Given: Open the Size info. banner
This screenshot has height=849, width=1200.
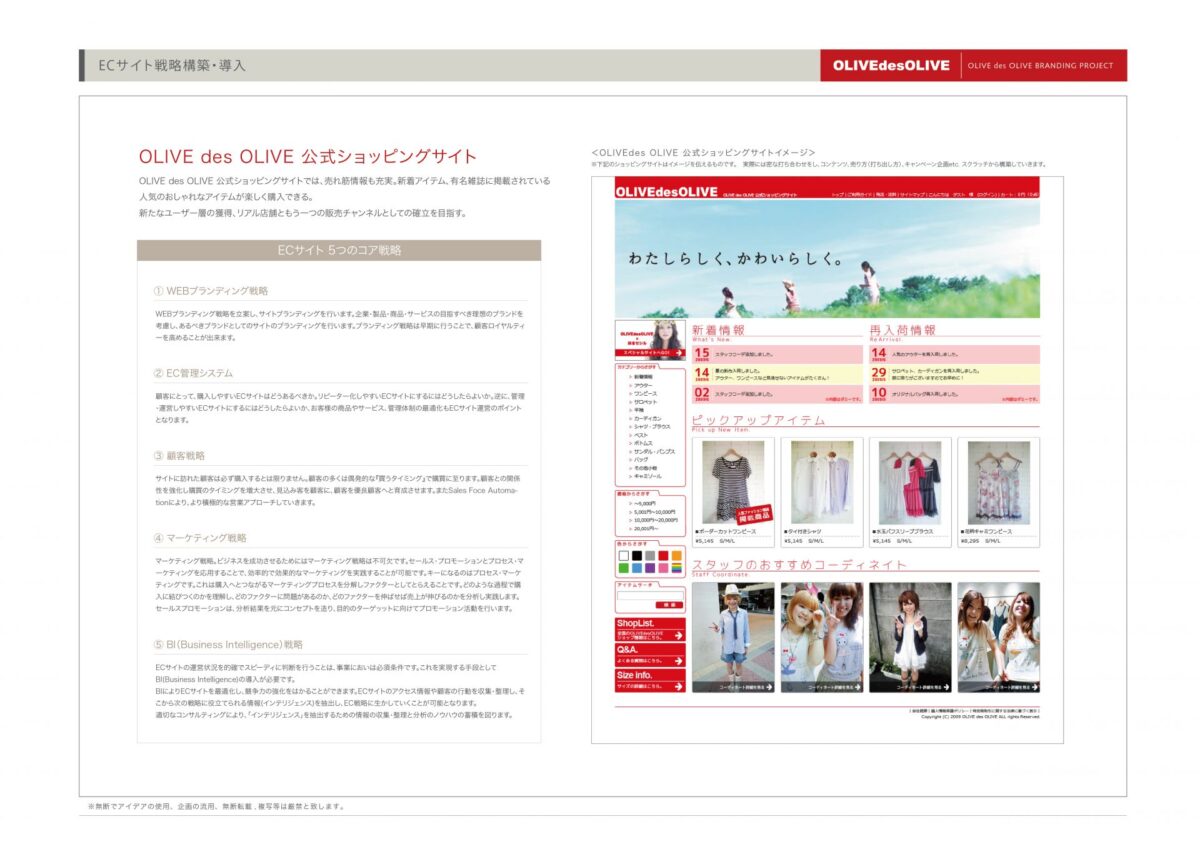Looking at the screenshot, I should tap(650, 681).
